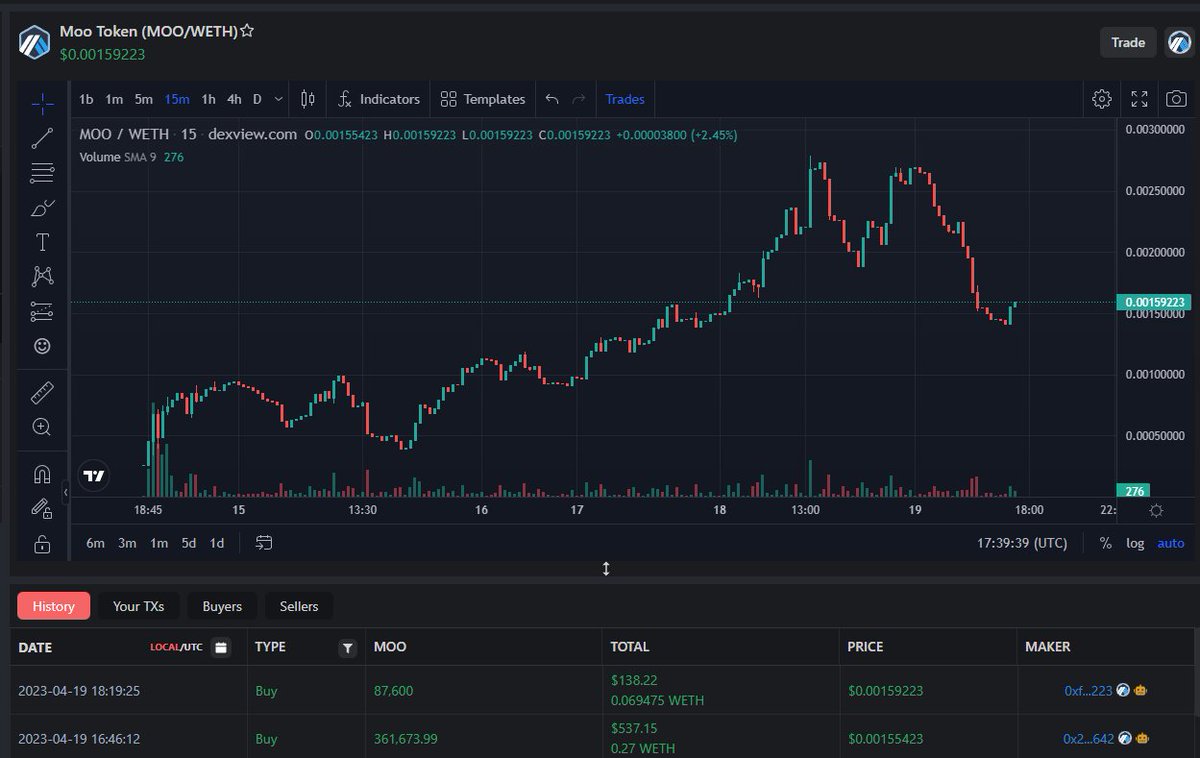The image size is (1200, 758).
Task: Lock all drawings with the padlock icon
Action: (41, 543)
